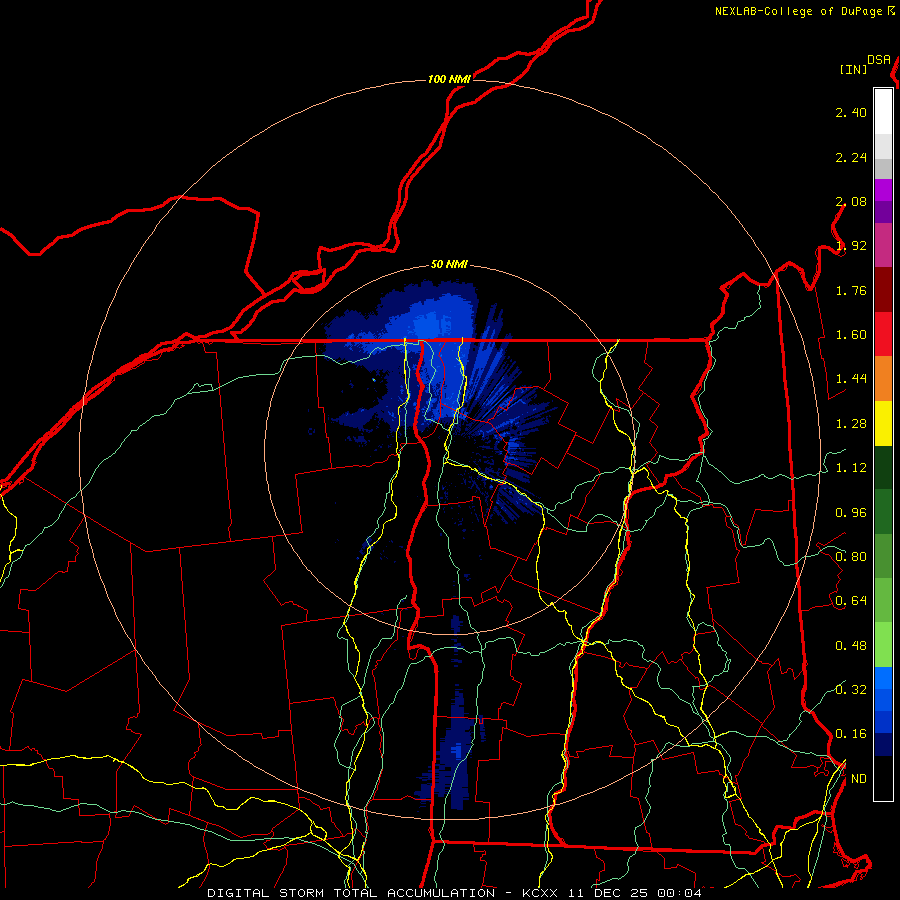Screen dimensions: 900x900
Task: Click the 0.16 legend value
Action: [x=851, y=734]
